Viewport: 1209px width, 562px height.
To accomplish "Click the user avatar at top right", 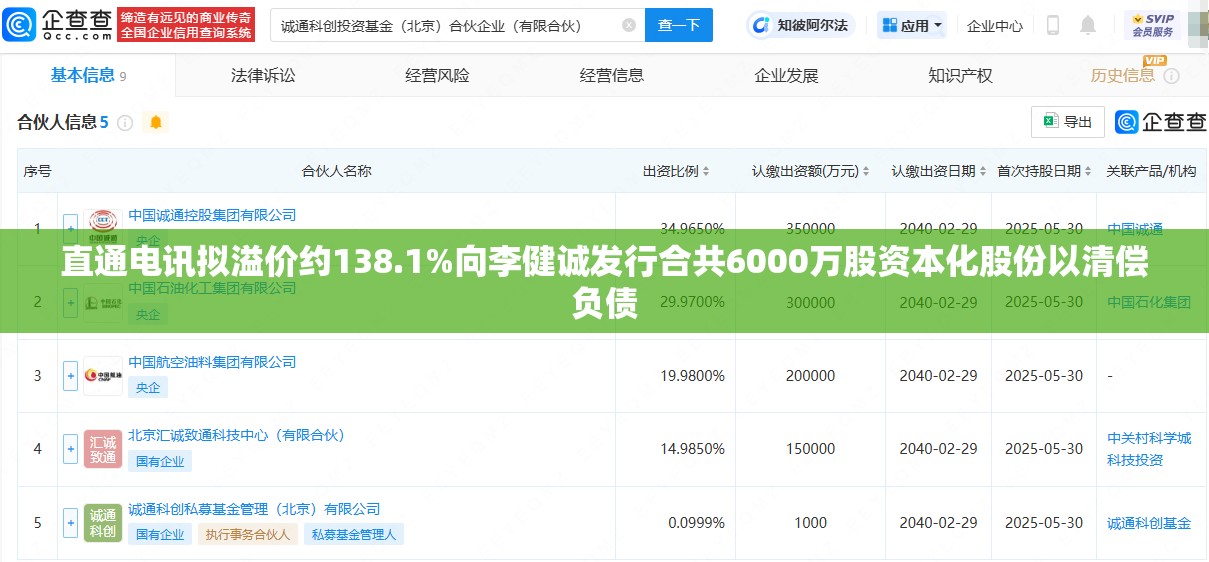I will pyautogui.click(x=1200, y=27).
